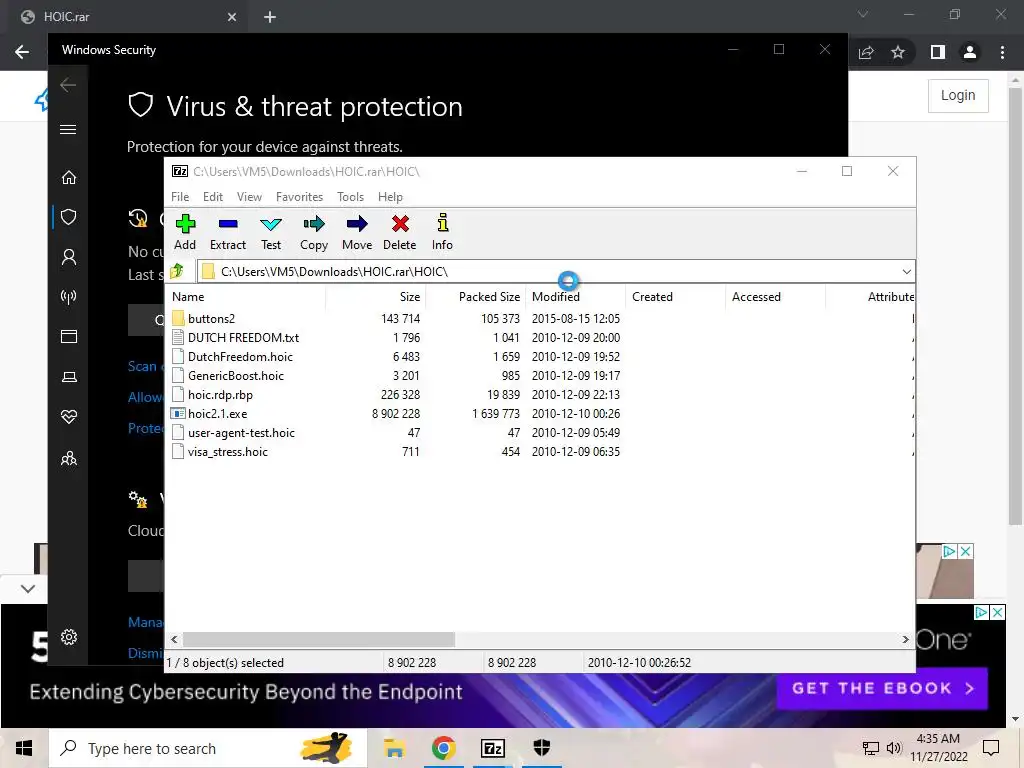Viewport: 1024px width, 768px height.
Task: Open Virus & threat protection shield in sidebar
Action: pos(69,217)
